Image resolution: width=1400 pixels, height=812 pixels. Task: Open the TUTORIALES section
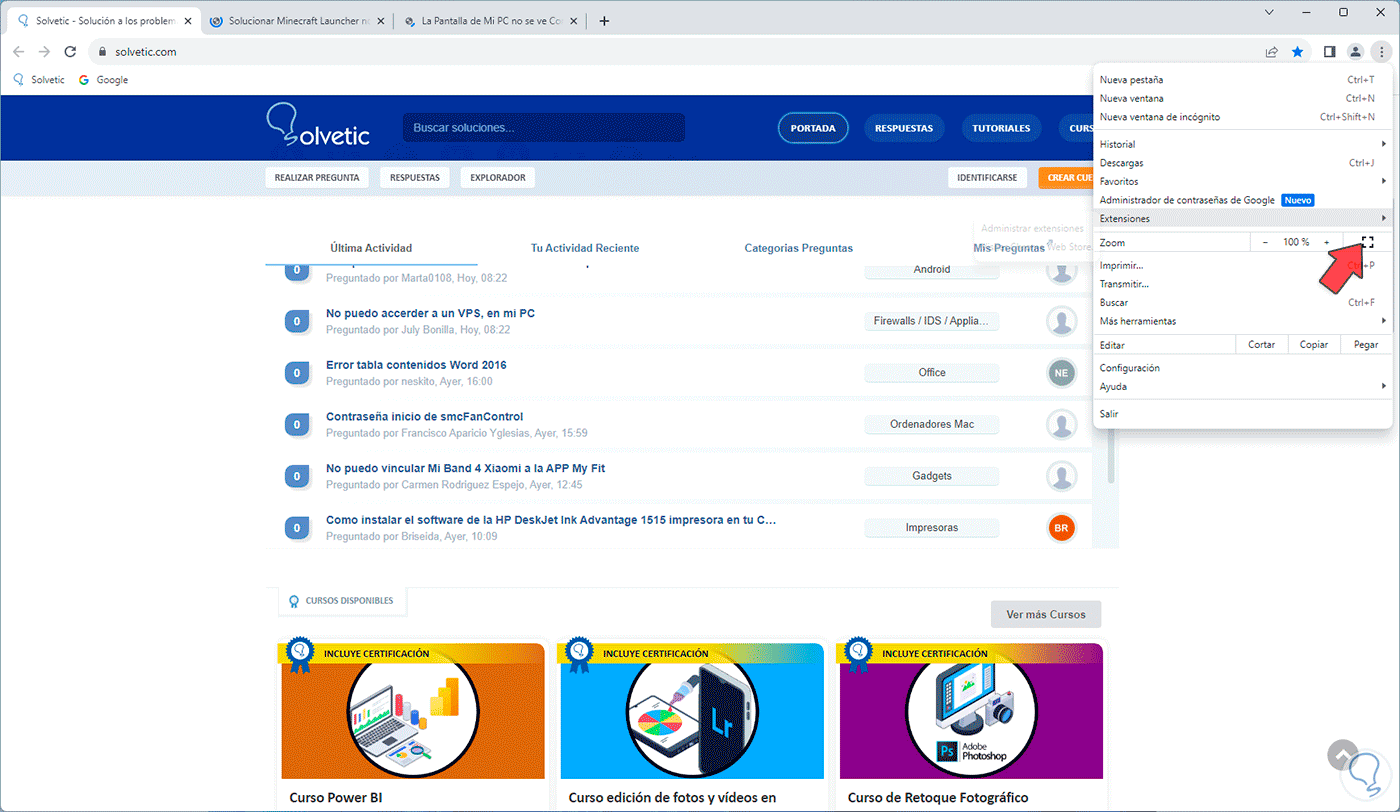coord(1001,128)
